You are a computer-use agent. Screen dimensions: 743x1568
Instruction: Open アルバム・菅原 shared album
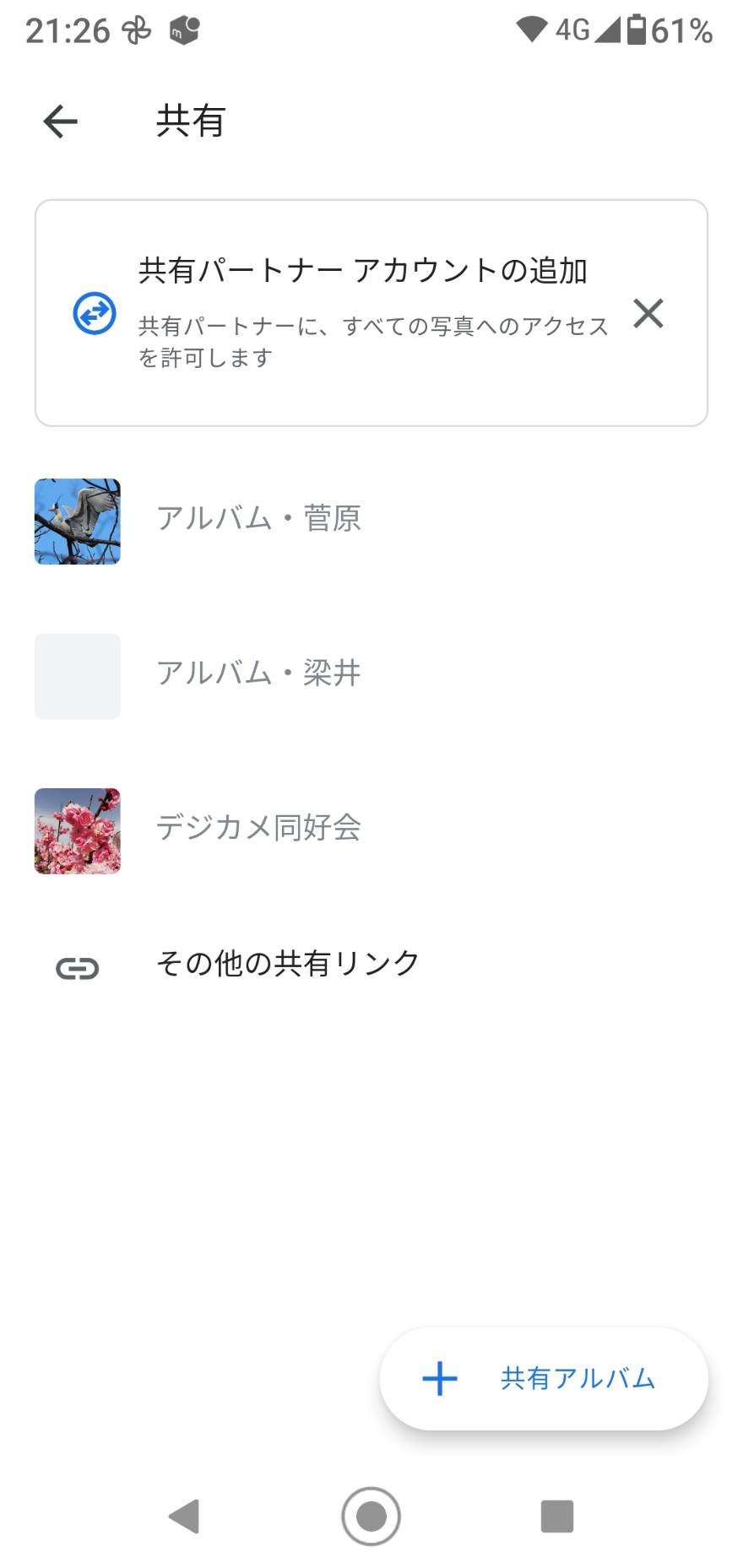tap(258, 518)
